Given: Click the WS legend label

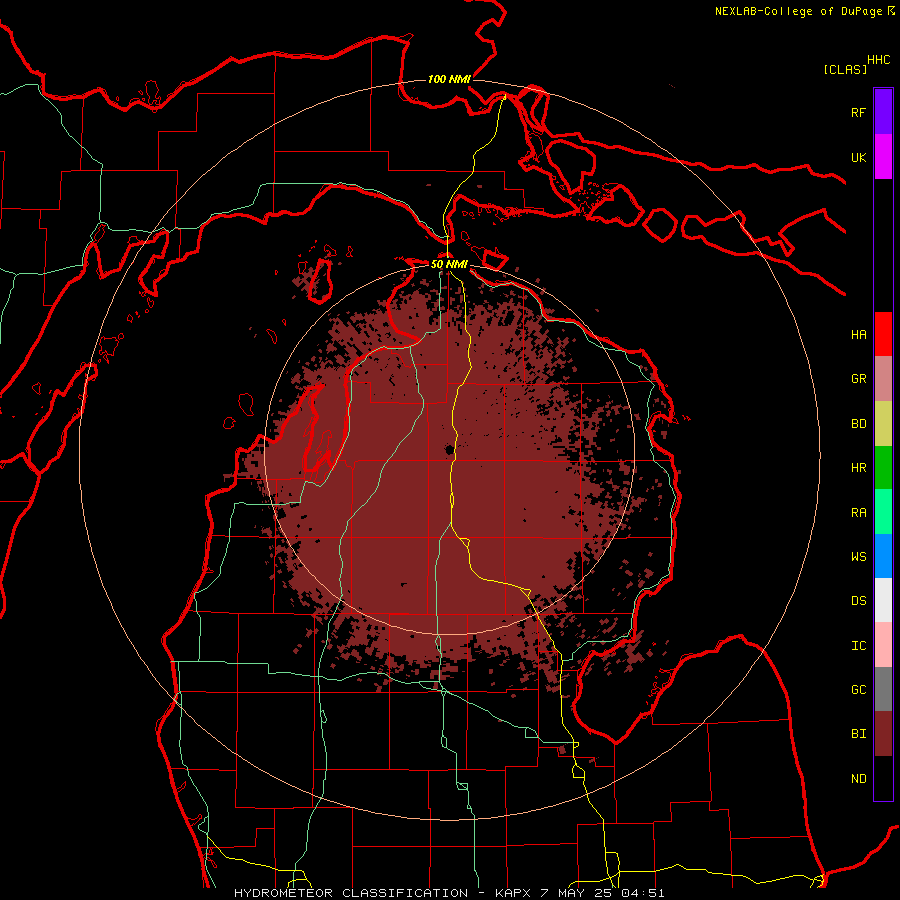Looking at the screenshot, I should (858, 556).
